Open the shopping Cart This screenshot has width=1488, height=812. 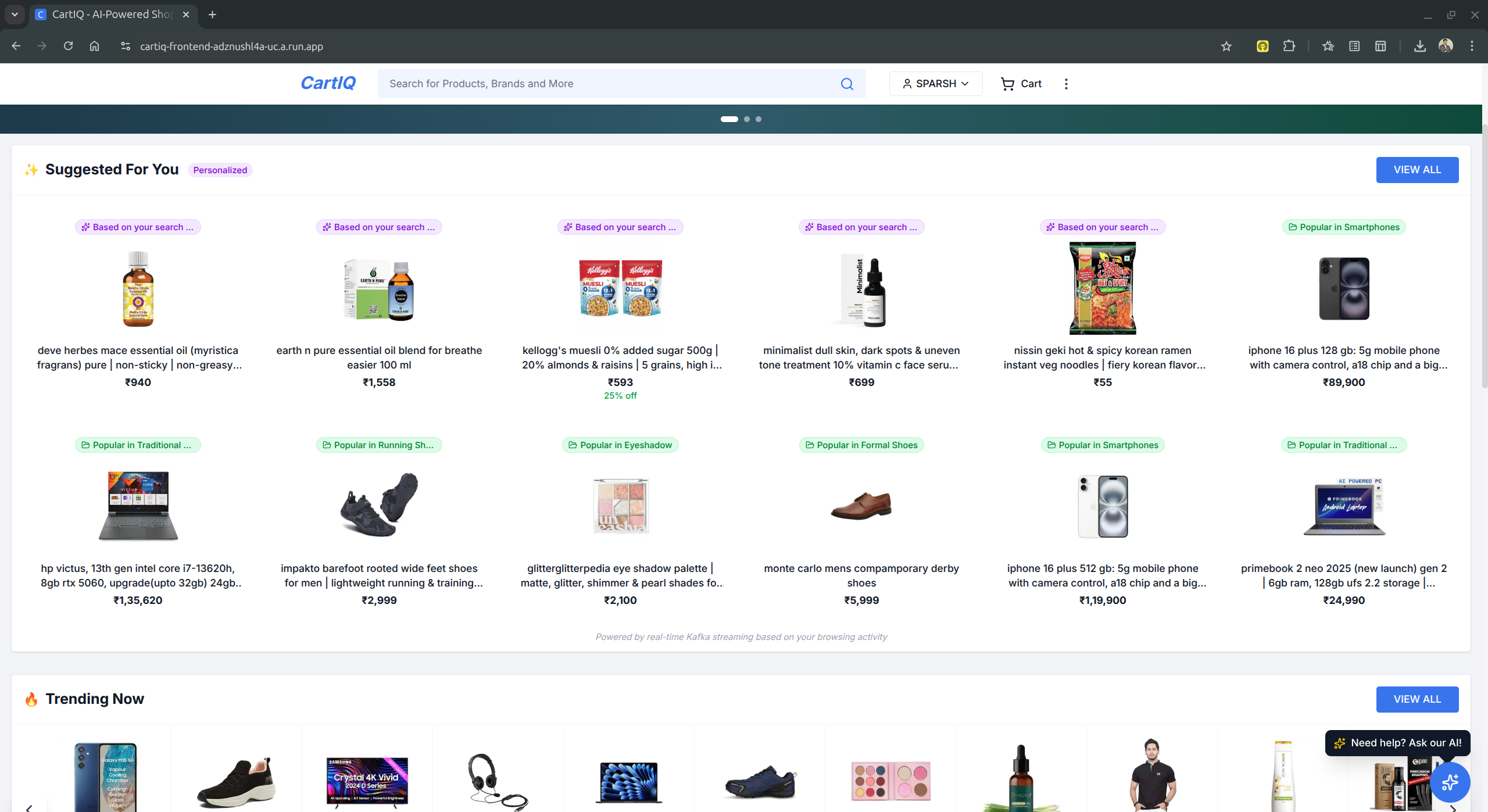(1021, 84)
